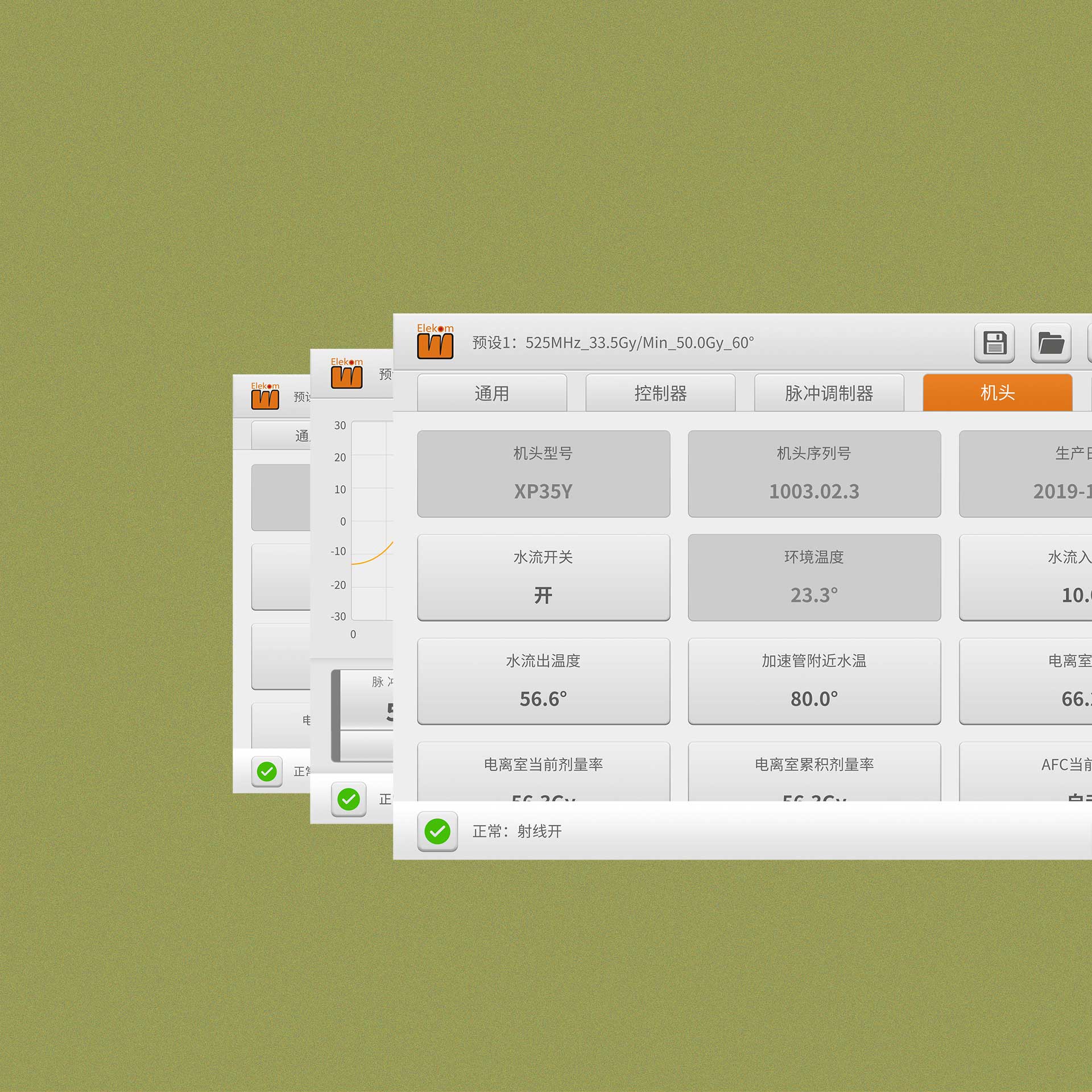
Task: Click the 电离室当前剂量率 tile
Action: (x=543, y=771)
